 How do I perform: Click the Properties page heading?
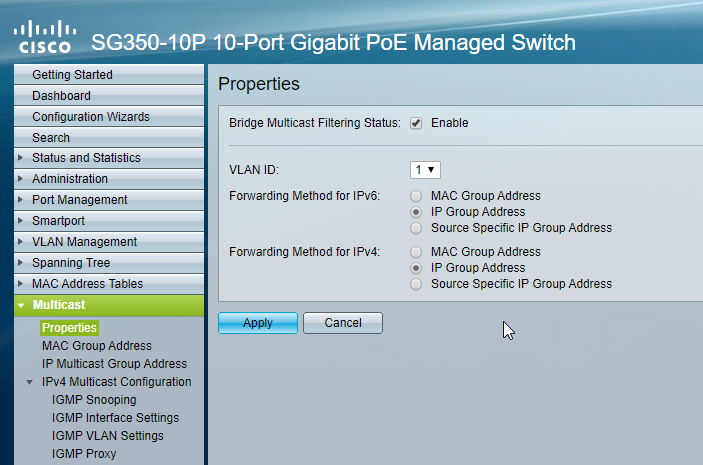pos(259,84)
